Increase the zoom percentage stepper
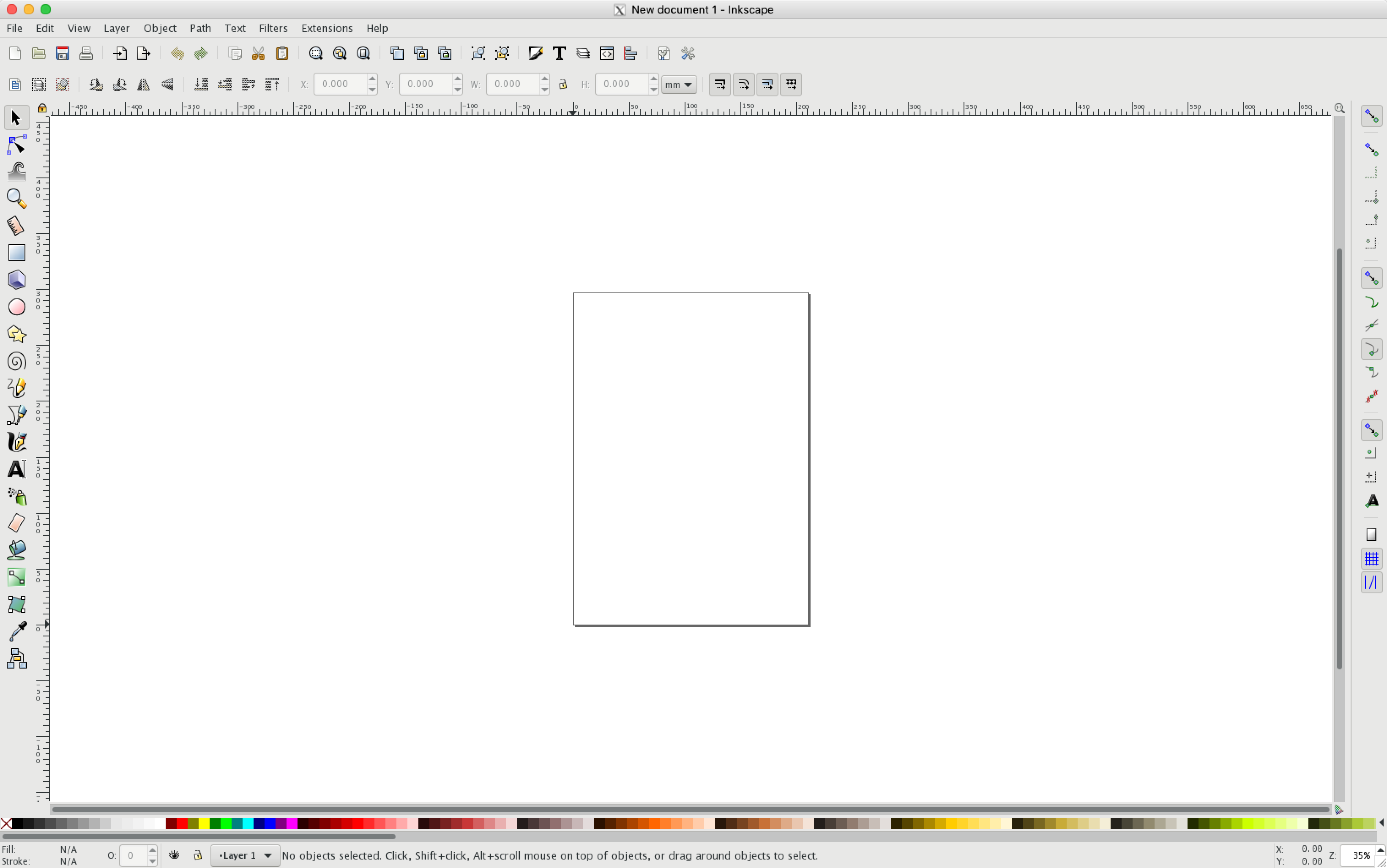This screenshot has height=868, width=1387. coord(1380,850)
